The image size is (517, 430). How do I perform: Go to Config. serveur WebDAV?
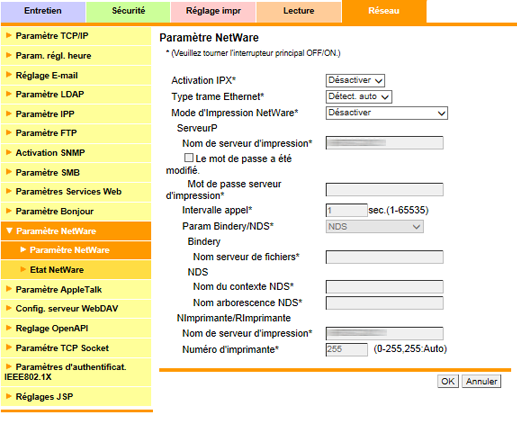(x=76, y=309)
